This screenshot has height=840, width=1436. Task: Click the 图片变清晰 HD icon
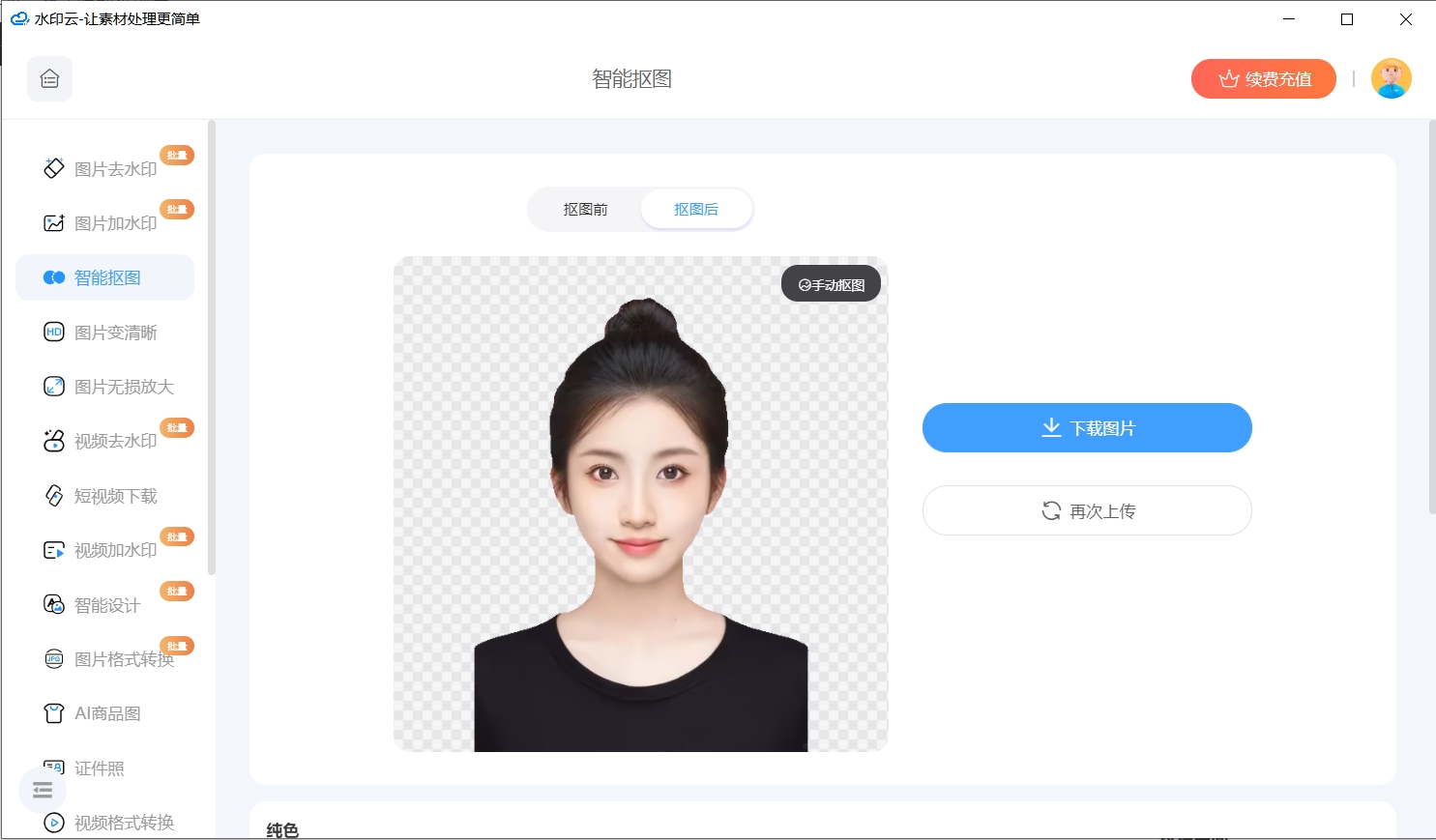(54, 333)
